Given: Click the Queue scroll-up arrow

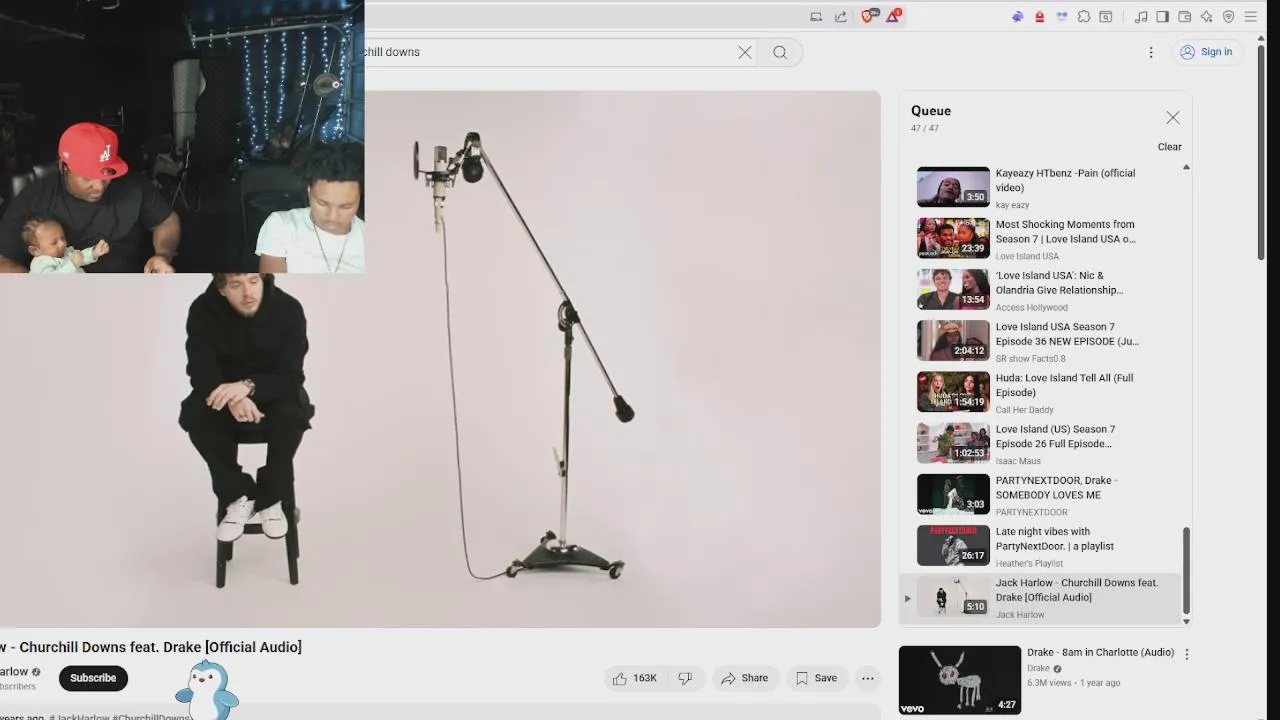Looking at the screenshot, I should [1187, 167].
